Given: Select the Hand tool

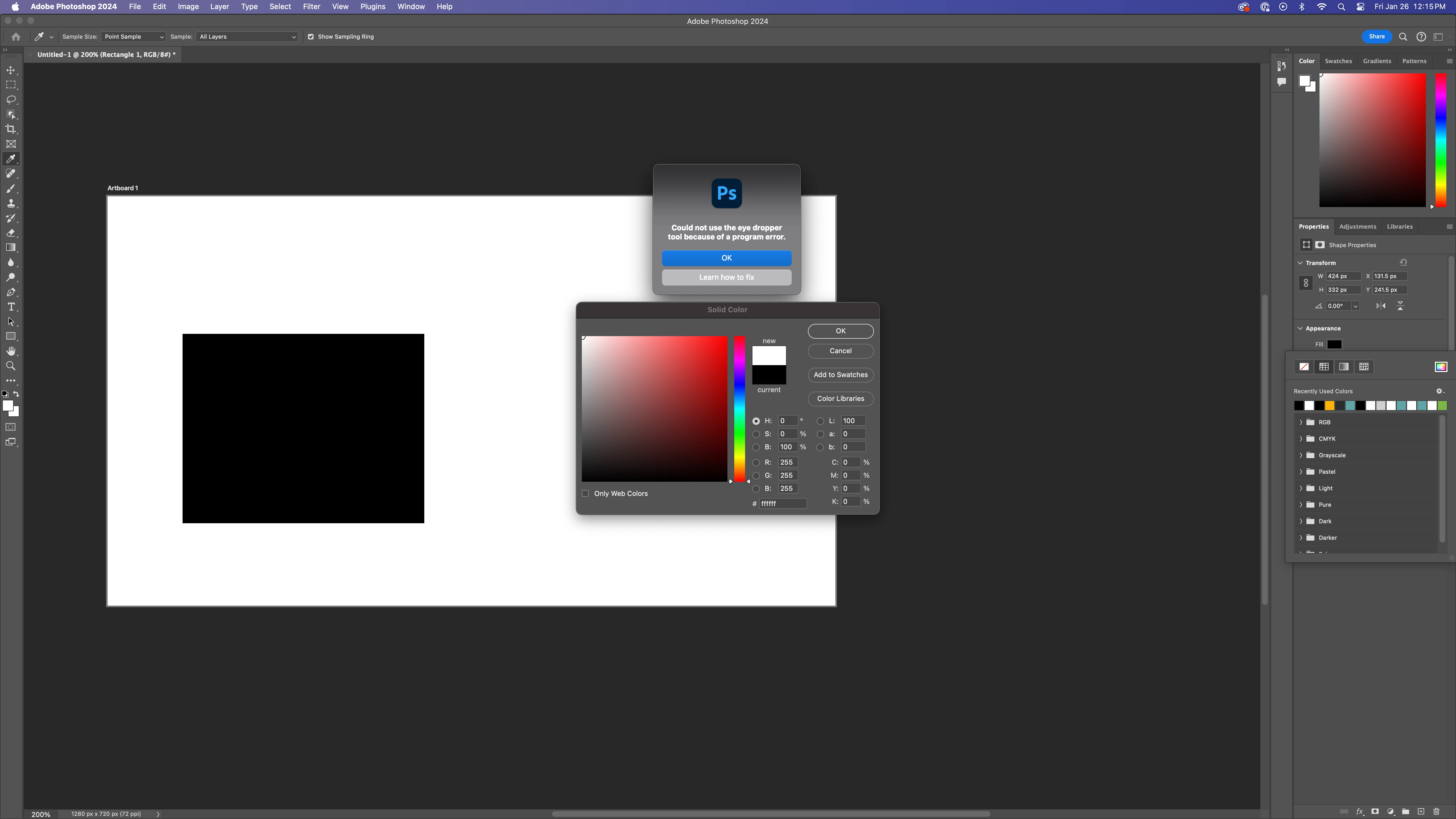Looking at the screenshot, I should pyautogui.click(x=11, y=351).
